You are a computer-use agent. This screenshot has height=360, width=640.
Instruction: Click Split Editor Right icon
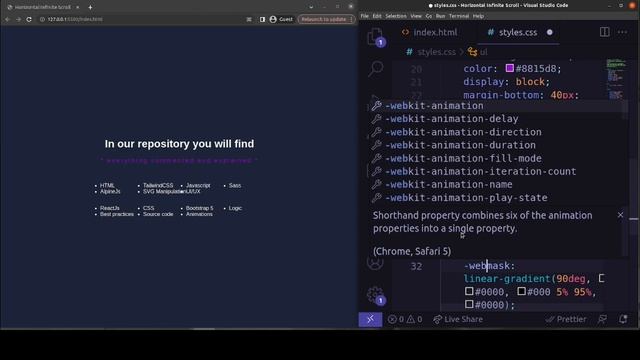(x=604, y=32)
